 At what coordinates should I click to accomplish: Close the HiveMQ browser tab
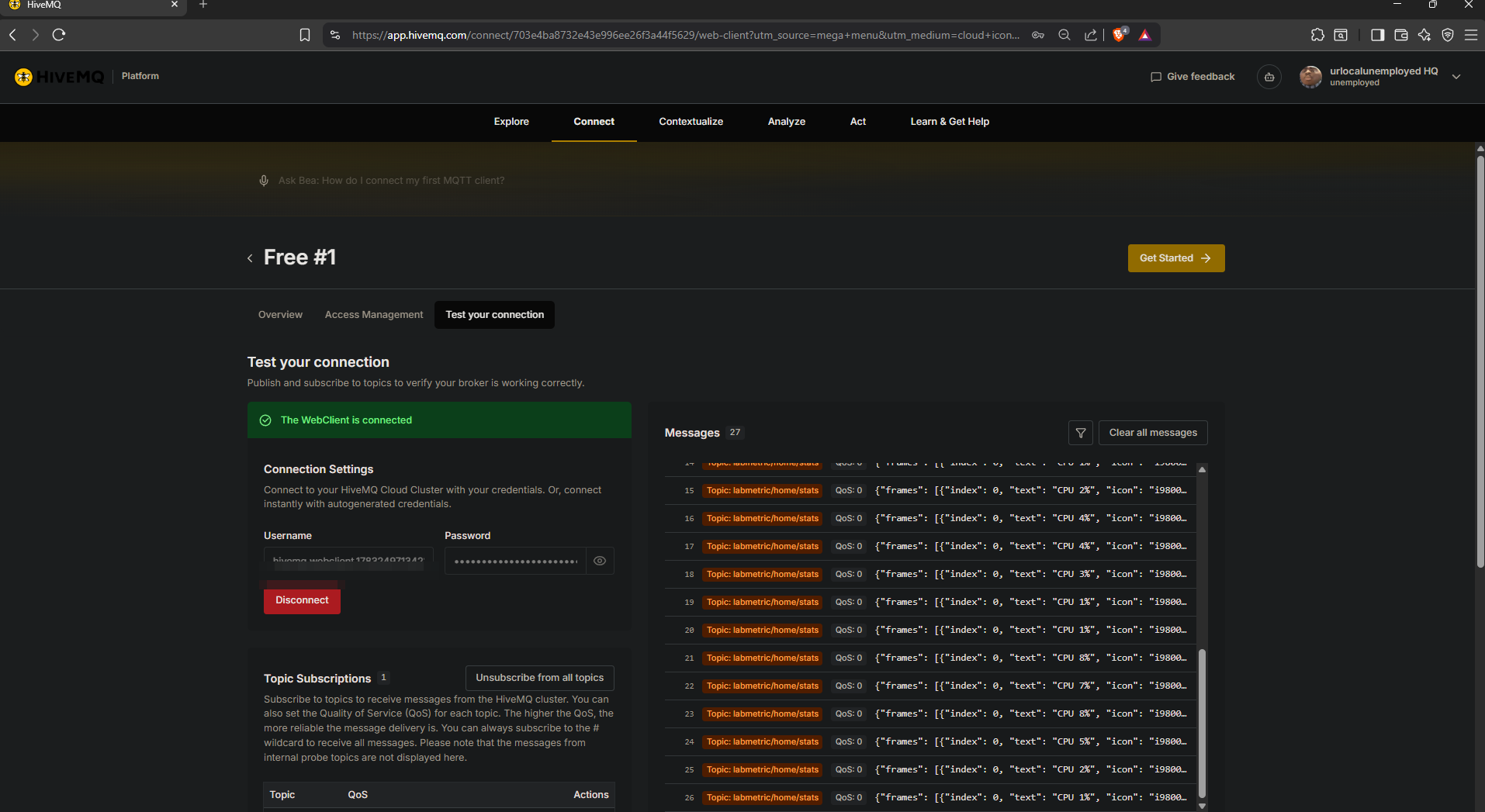[175, 5]
